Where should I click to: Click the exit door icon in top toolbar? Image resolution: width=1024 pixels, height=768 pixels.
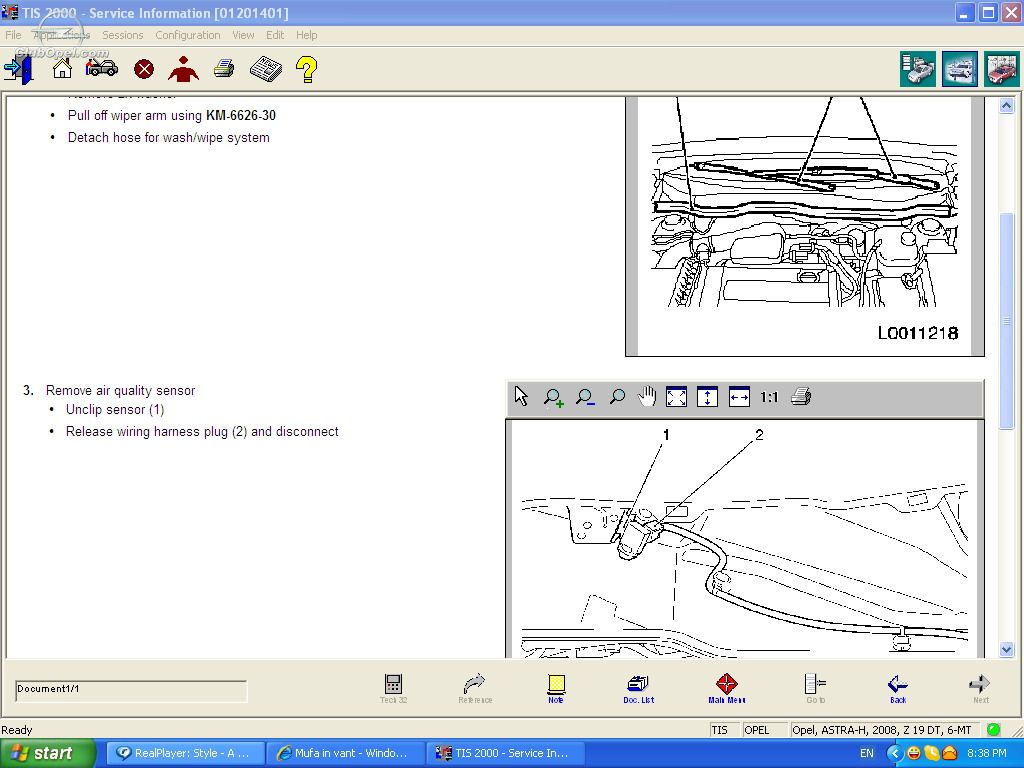[x=18, y=69]
